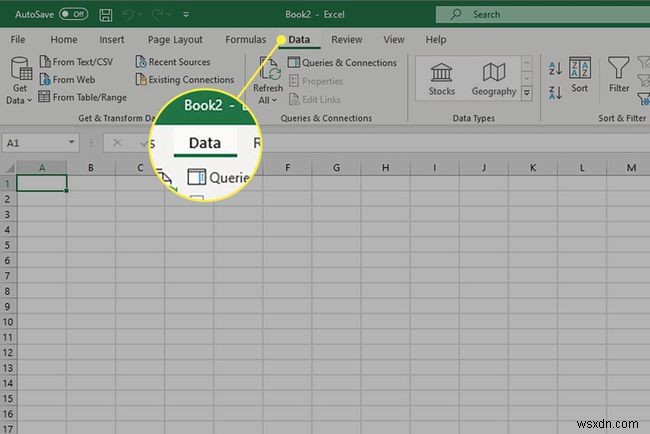This screenshot has width=650, height=434.
Task: Click the Select All corner triangle
Action: coord(9,168)
